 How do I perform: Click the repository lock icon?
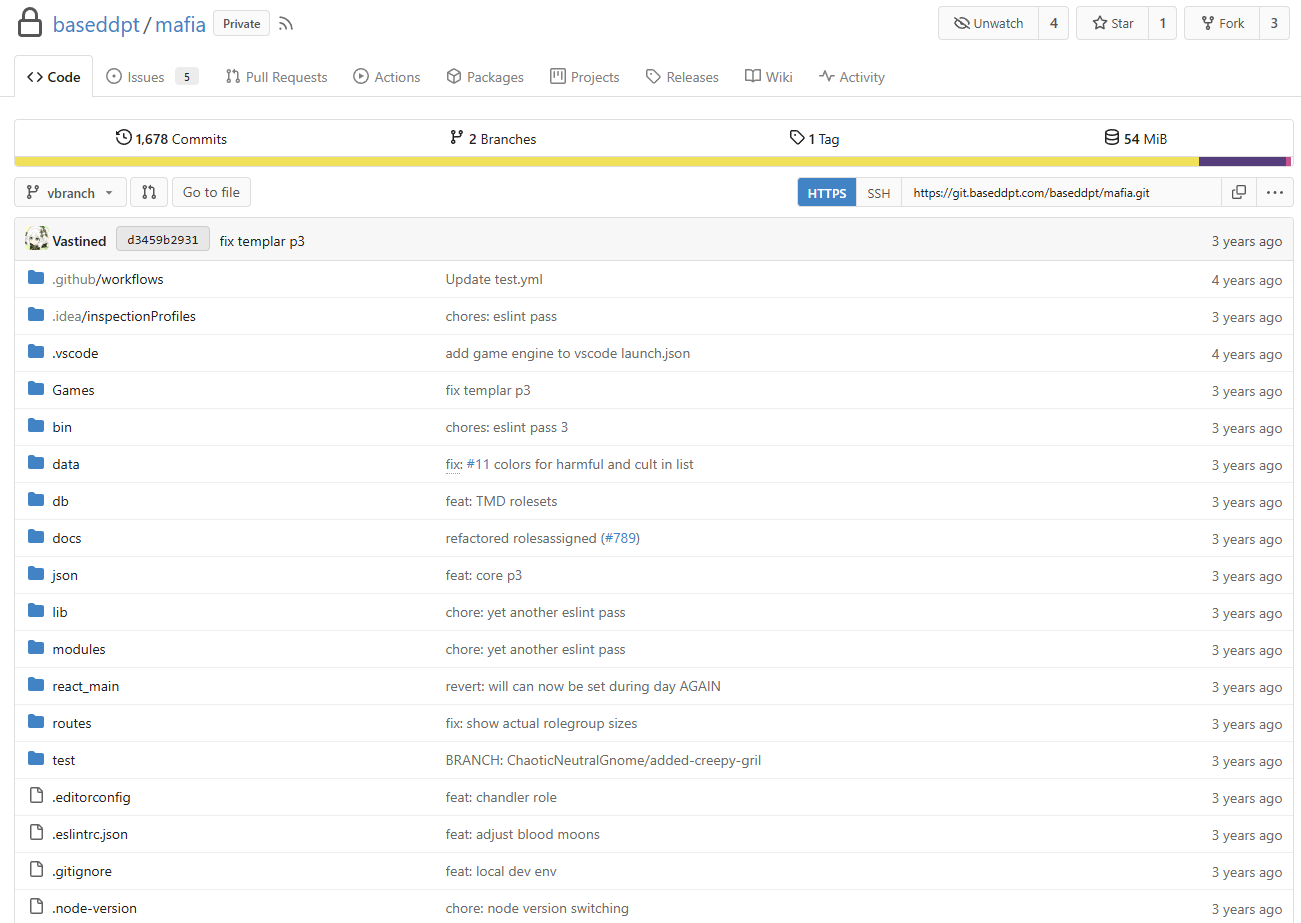(x=30, y=23)
